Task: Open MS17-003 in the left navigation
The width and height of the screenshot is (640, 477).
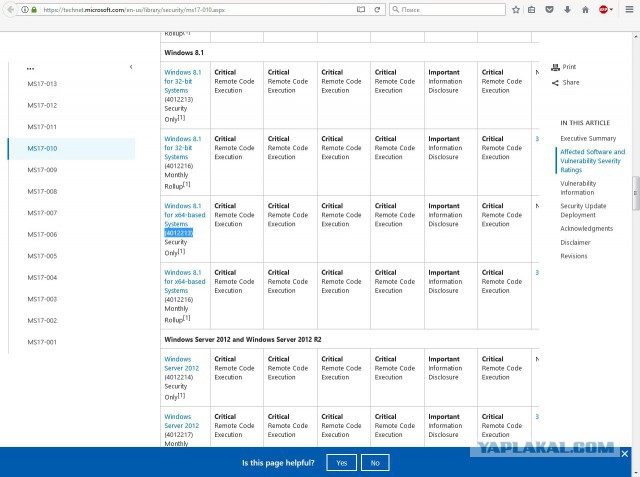Action: pos(42,299)
